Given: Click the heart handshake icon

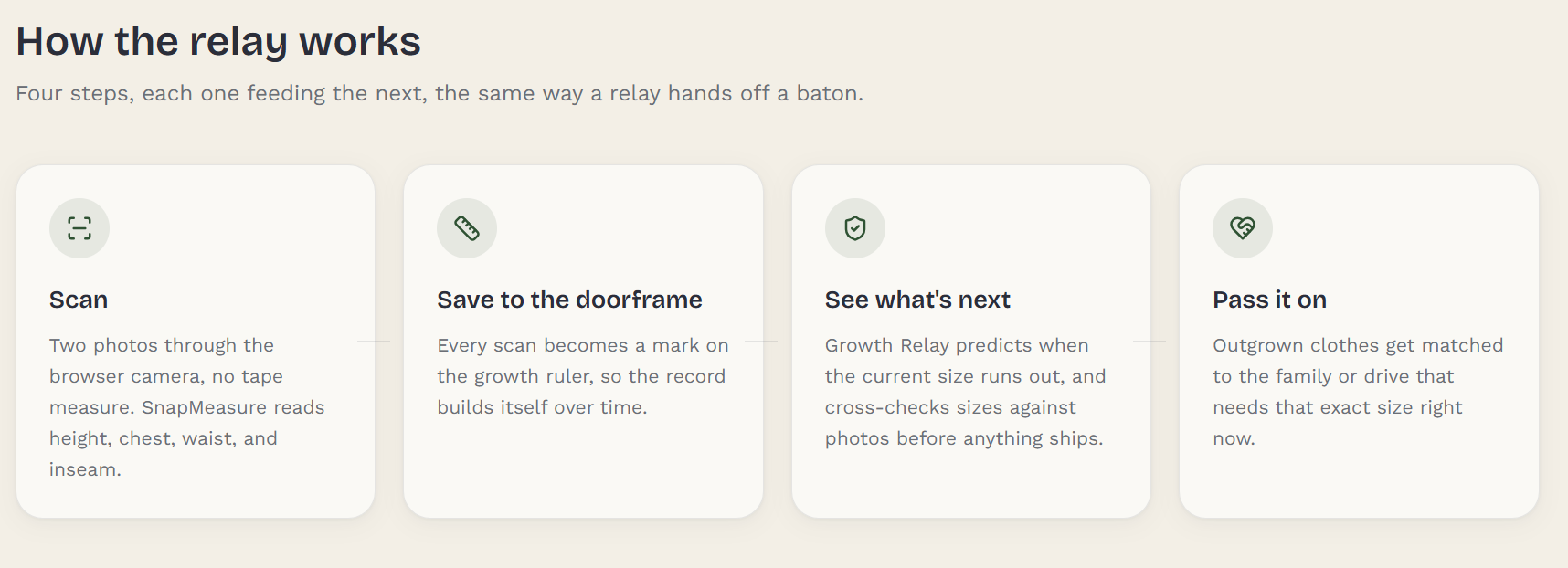Looking at the screenshot, I should (x=1243, y=228).
